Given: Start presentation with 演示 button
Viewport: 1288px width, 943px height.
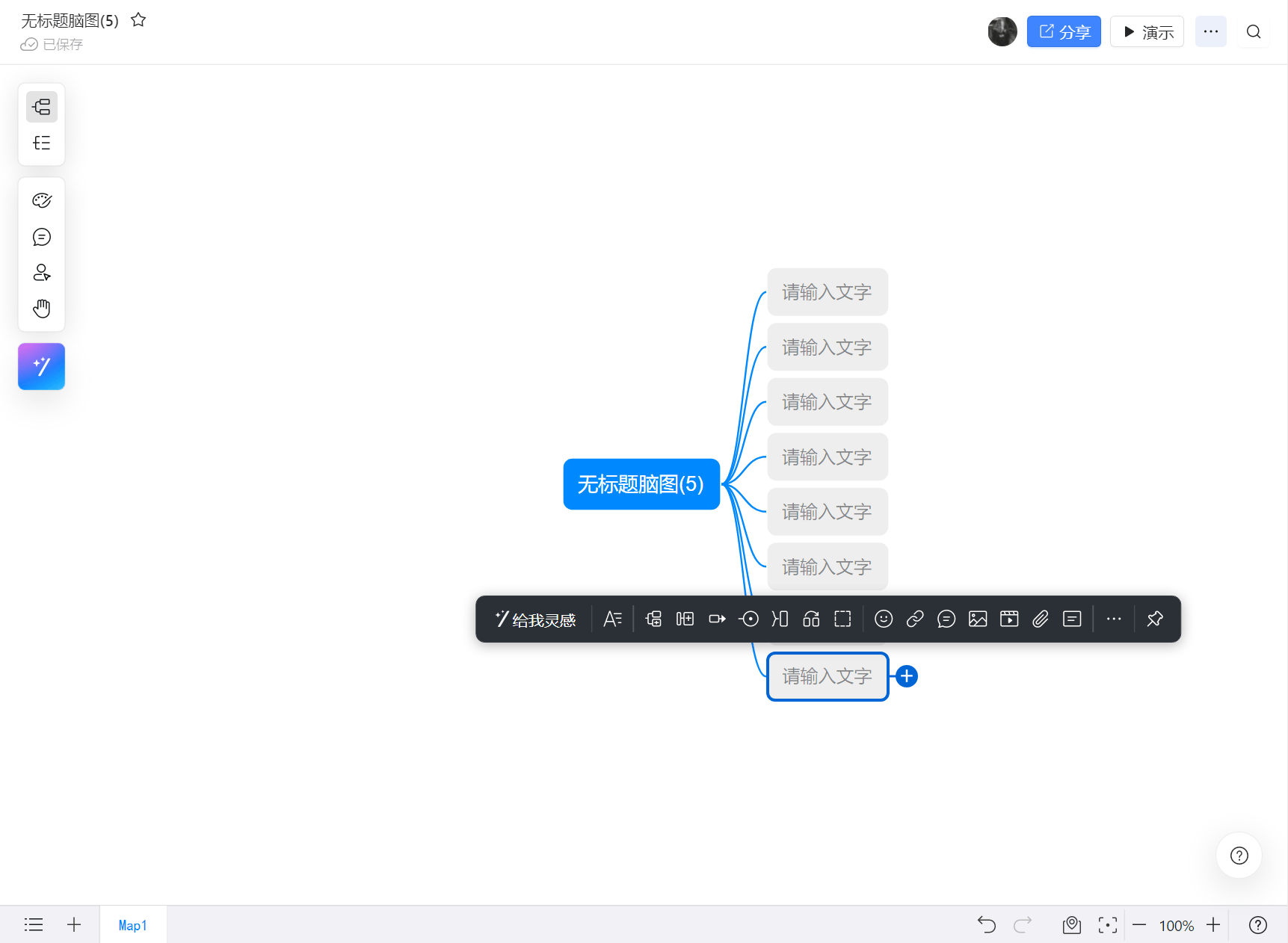Looking at the screenshot, I should click(1147, 31).
